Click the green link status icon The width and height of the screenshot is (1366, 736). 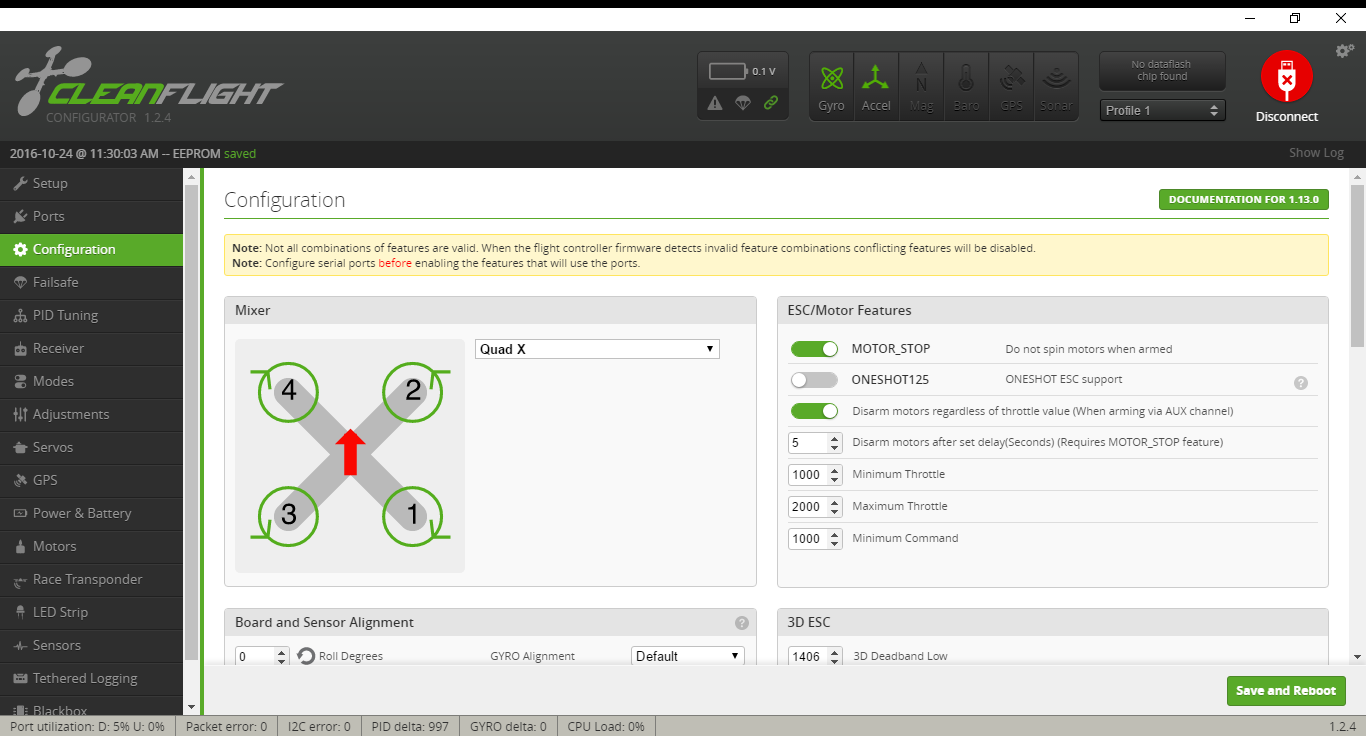[x=771, y=103]
